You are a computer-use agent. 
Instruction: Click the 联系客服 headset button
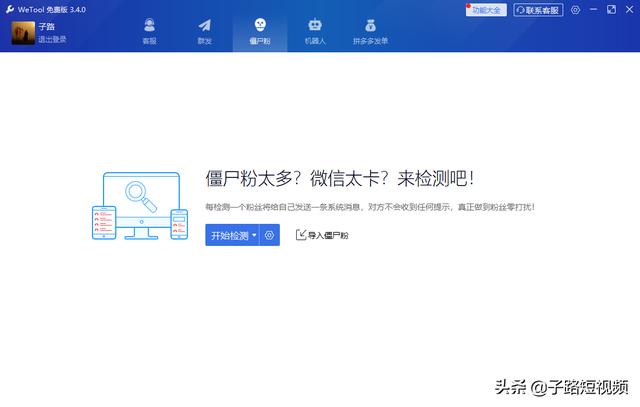point(538,10)
